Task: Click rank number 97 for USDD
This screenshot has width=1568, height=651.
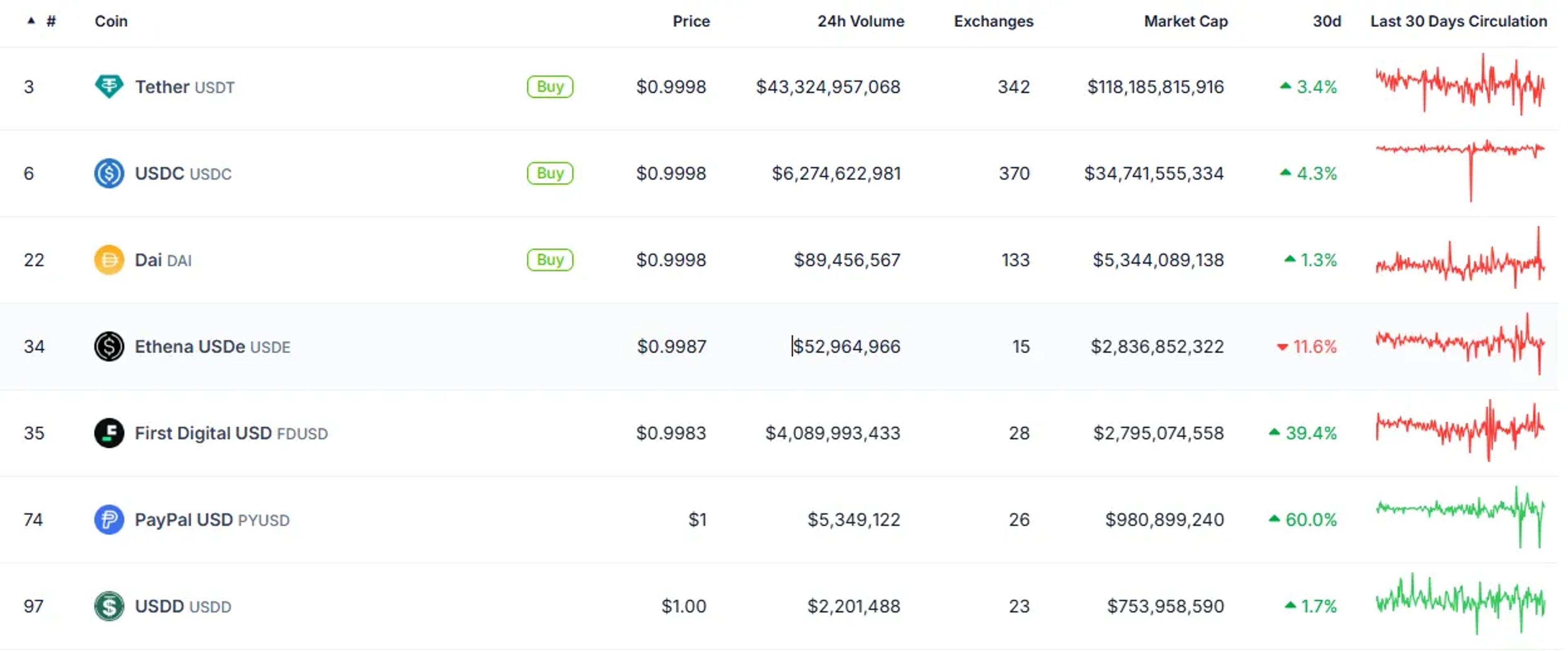Action: pos(33,606)
